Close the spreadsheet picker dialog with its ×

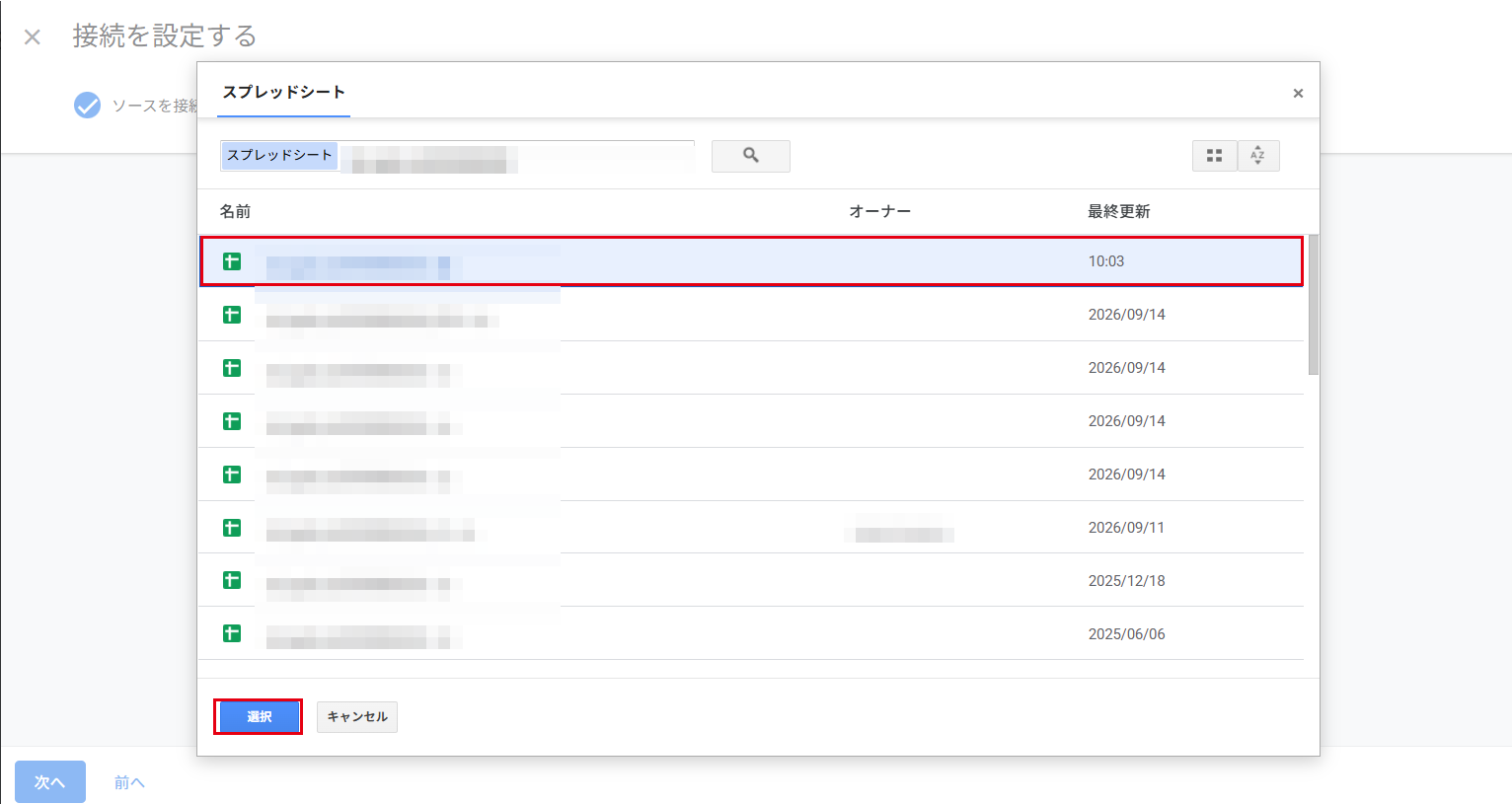(x=1298, y=93)
